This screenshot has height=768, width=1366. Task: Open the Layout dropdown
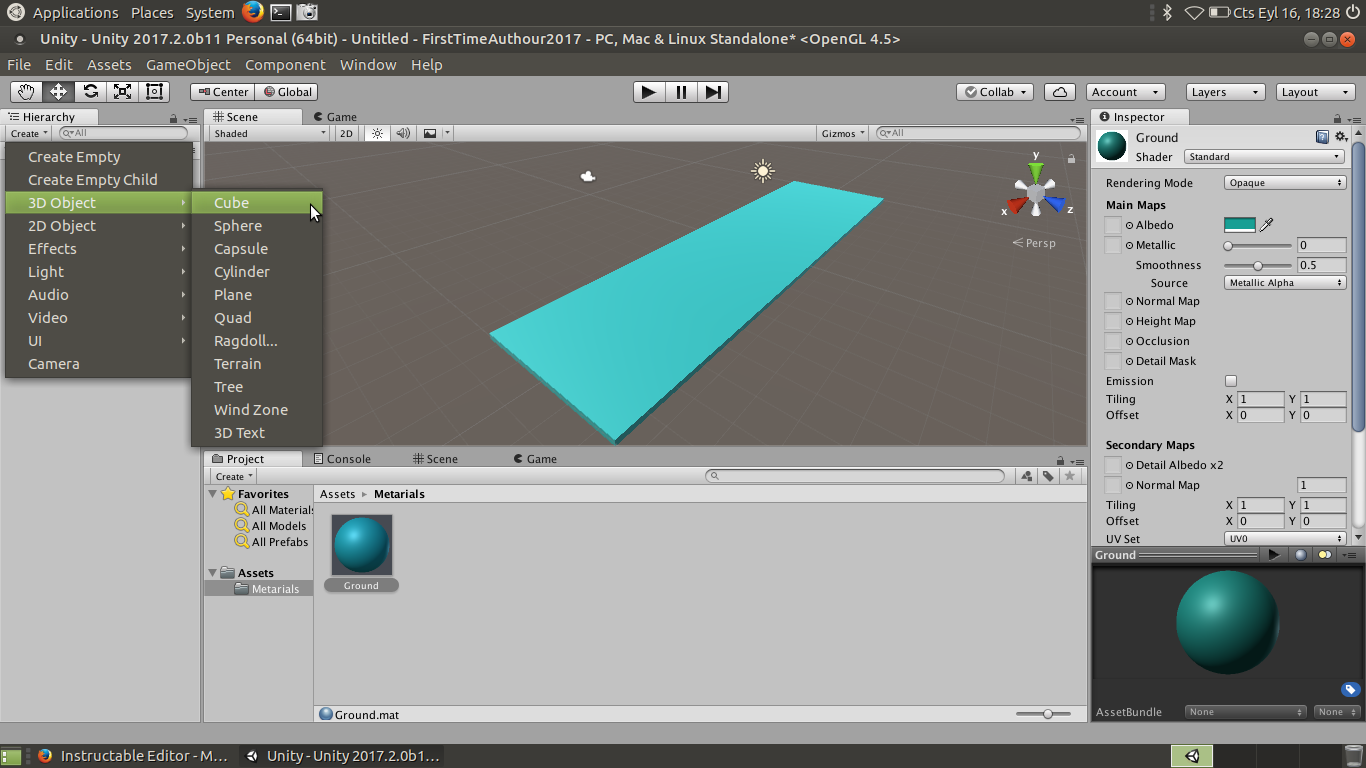click(x=1316, y=92)
